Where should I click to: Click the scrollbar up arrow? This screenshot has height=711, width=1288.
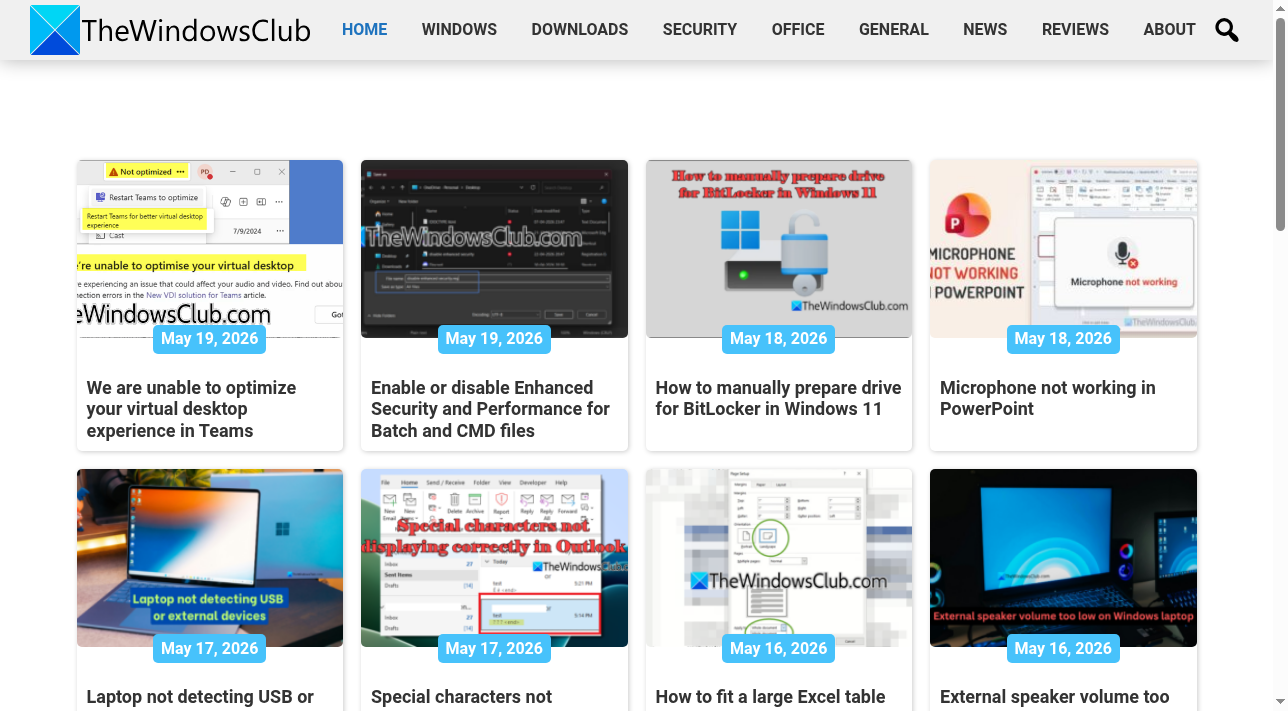click(x=1280, y=8)
